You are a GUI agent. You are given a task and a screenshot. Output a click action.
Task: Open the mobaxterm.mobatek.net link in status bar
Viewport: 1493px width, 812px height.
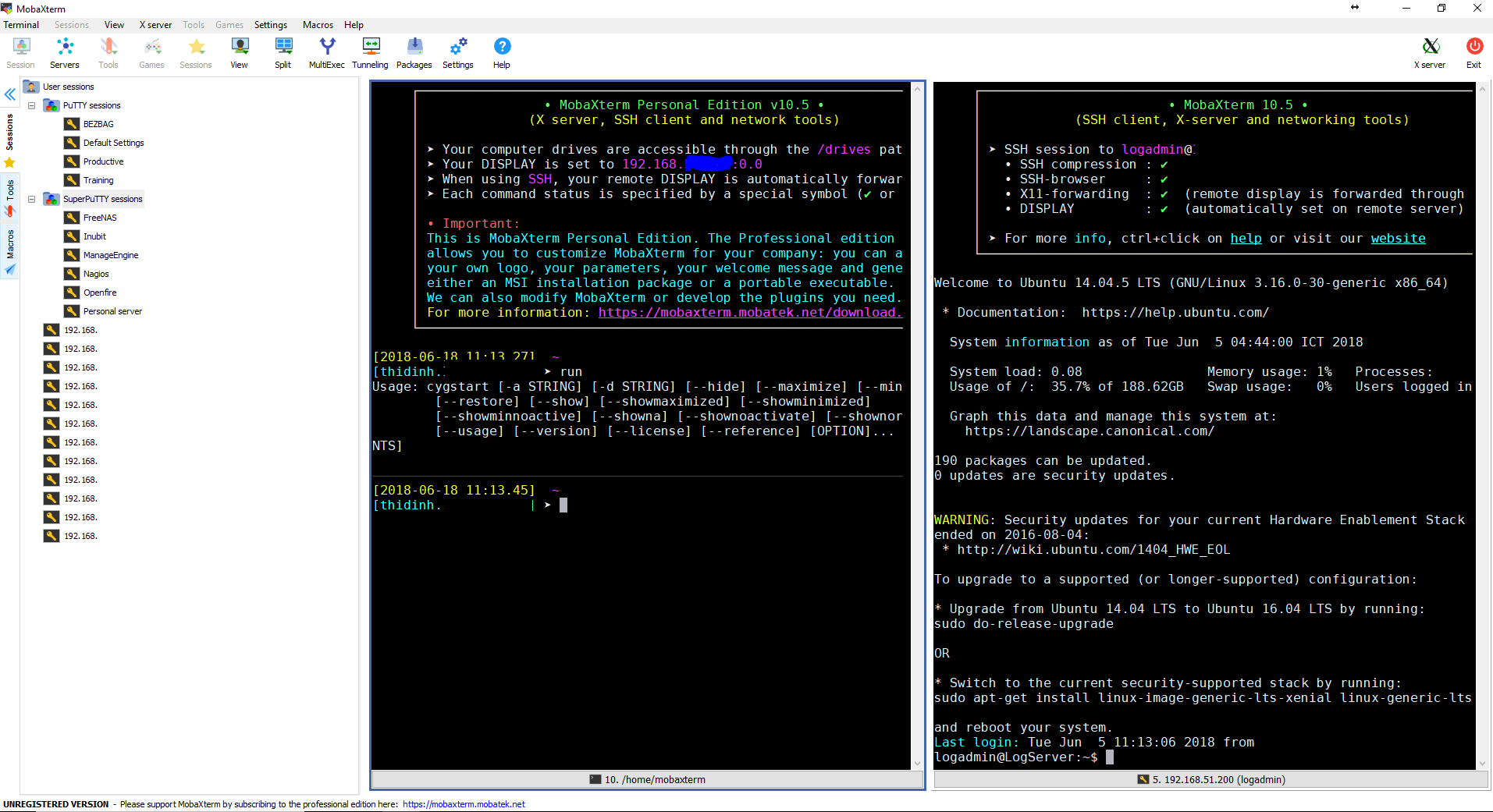point(464,804)
